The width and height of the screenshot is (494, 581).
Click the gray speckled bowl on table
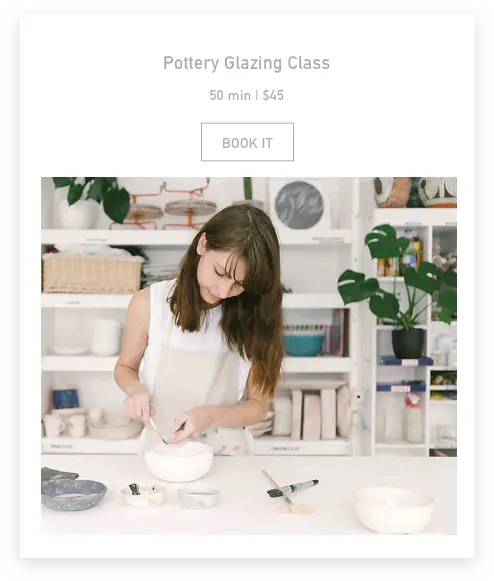click(74, 494)
